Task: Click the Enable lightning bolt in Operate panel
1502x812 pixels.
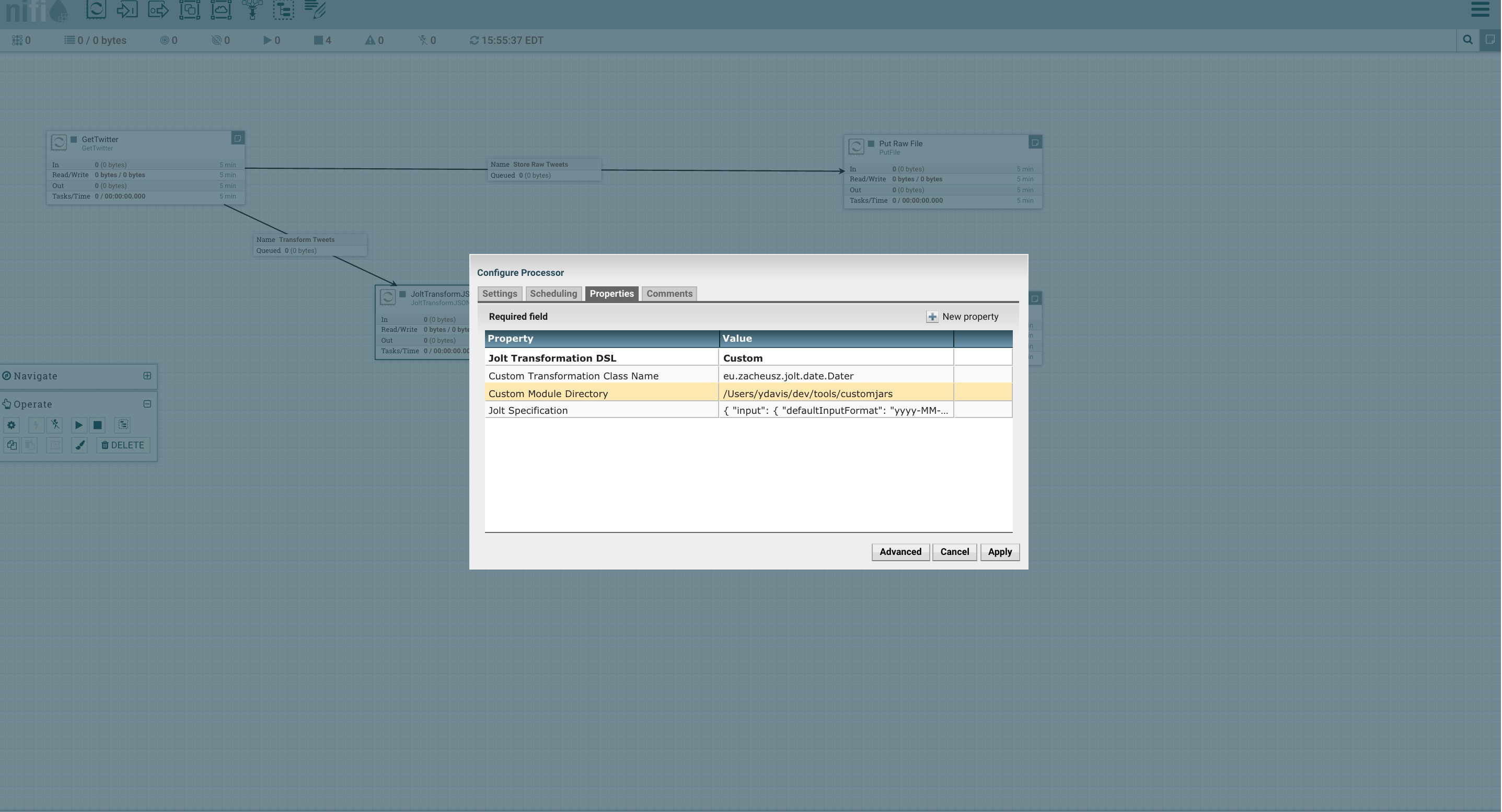Action: coord(36,425)
